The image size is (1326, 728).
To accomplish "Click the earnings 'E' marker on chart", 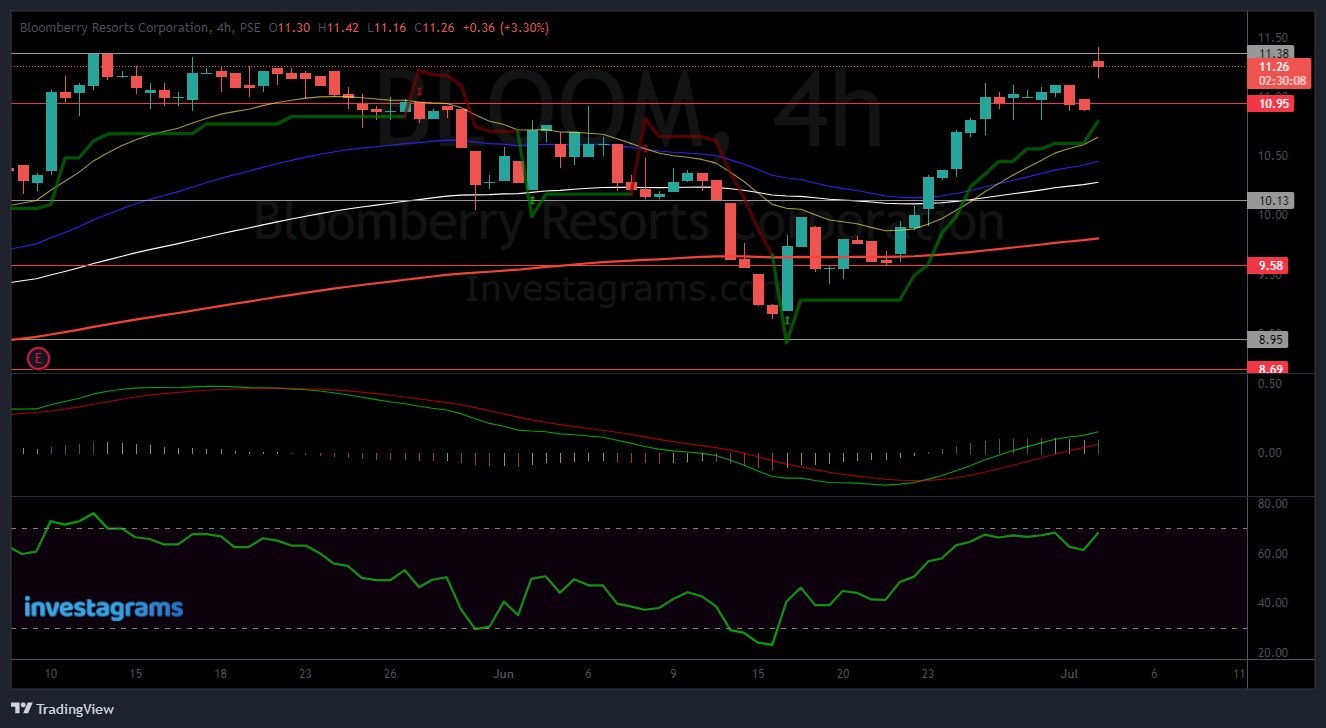I will 38,357.
